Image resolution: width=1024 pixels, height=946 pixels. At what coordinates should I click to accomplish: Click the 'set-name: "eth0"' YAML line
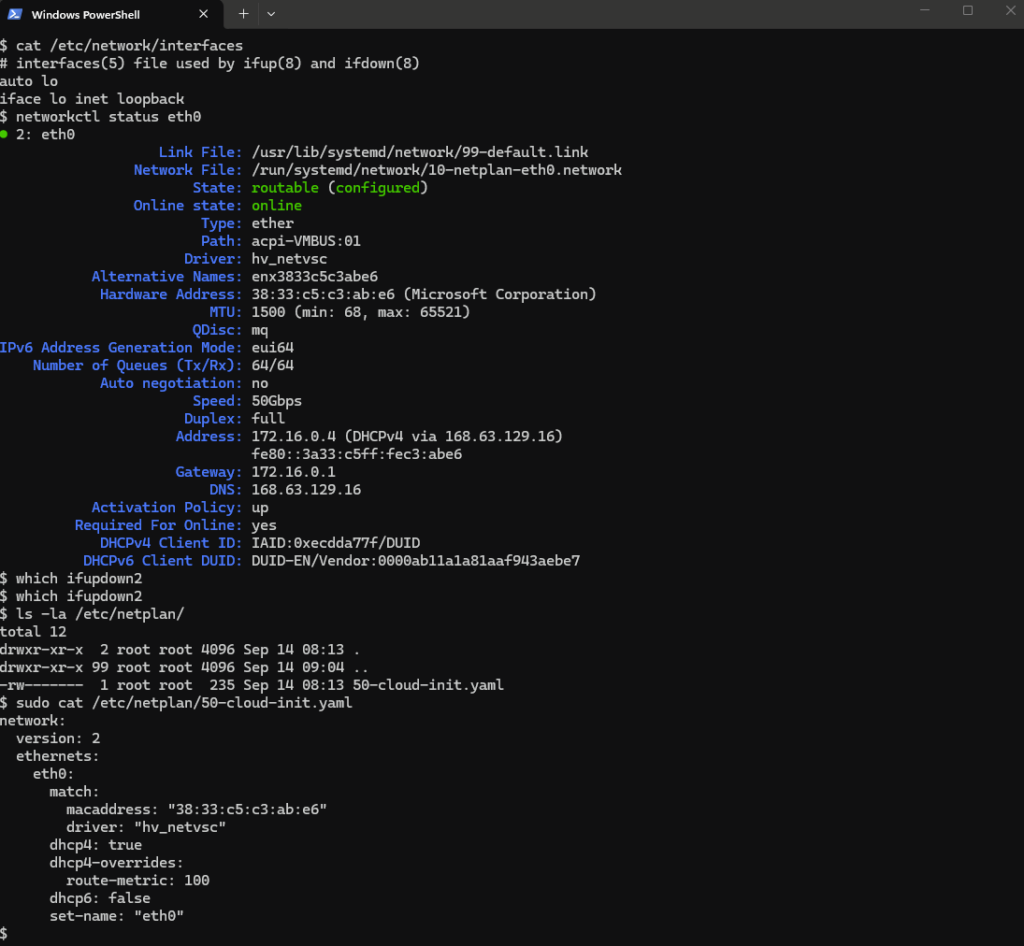pos(117,916)
